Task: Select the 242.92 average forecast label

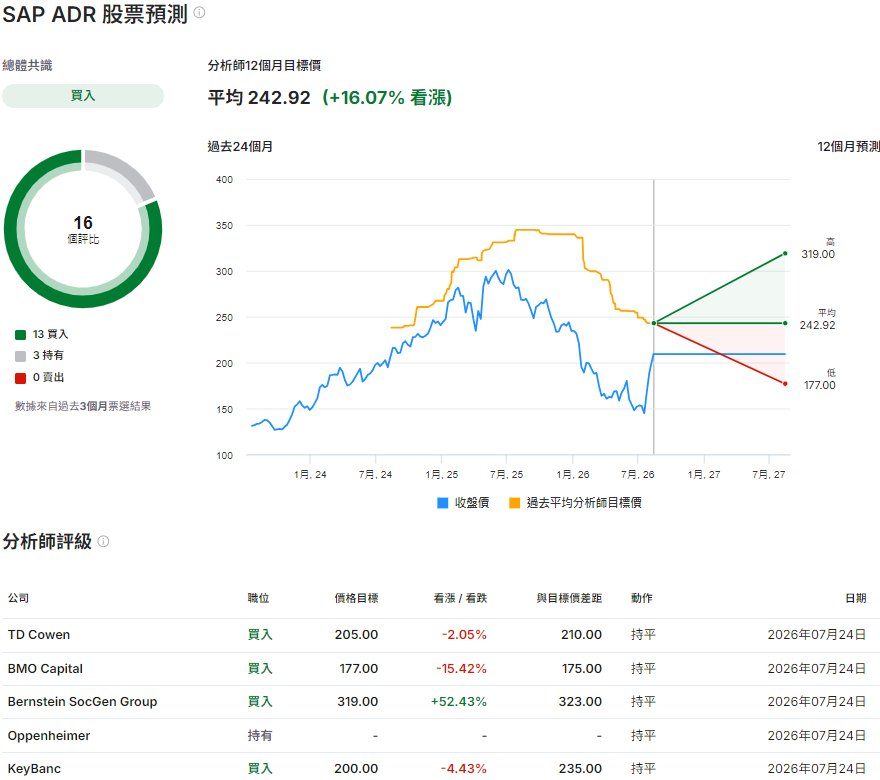Action: [818, 325]
